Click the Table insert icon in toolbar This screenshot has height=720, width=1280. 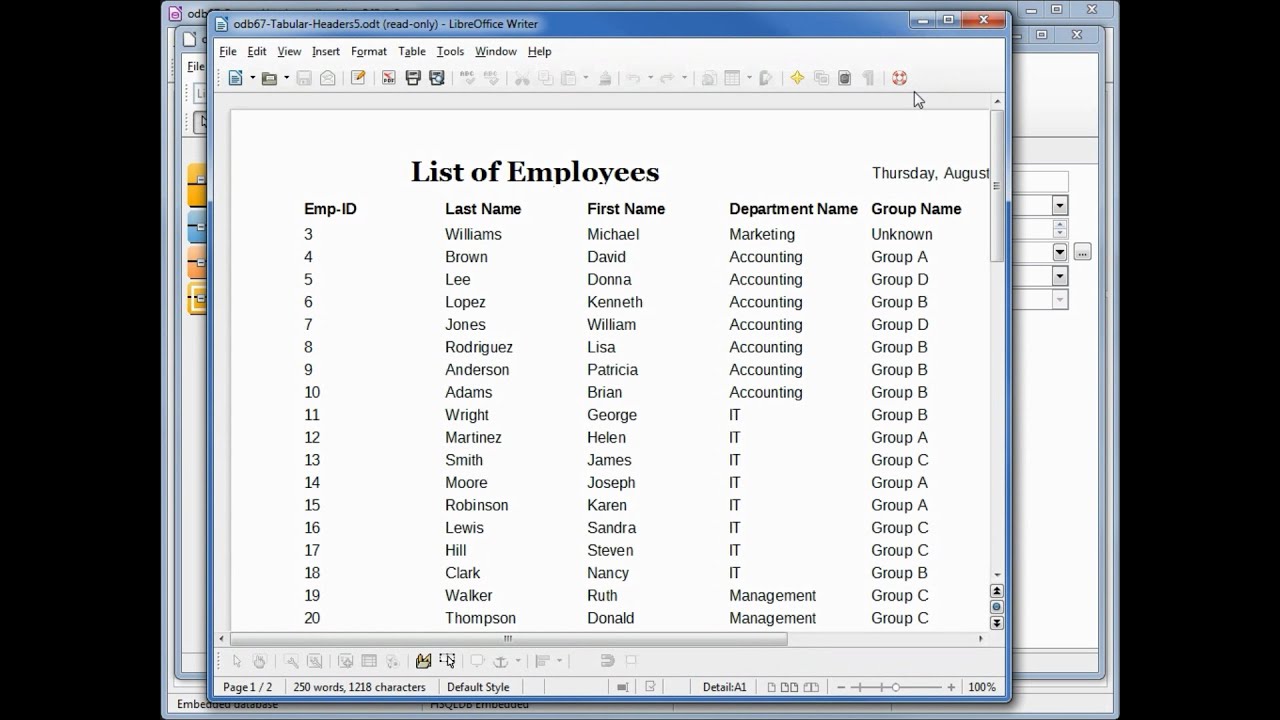pyautogui.click(x=732, y=78)
